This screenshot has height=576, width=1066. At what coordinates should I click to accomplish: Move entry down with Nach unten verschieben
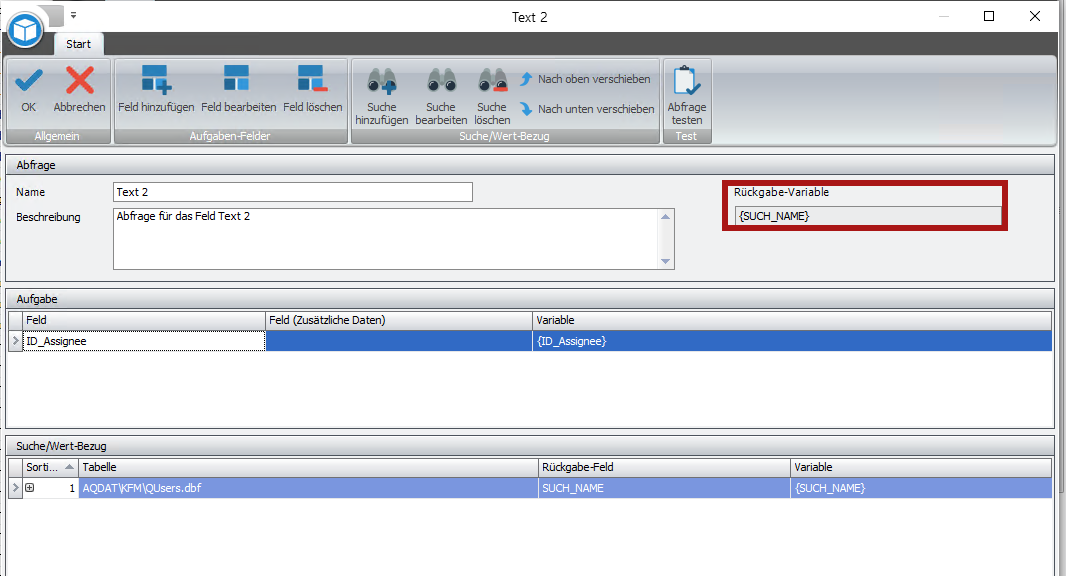[x=587, y=109]
